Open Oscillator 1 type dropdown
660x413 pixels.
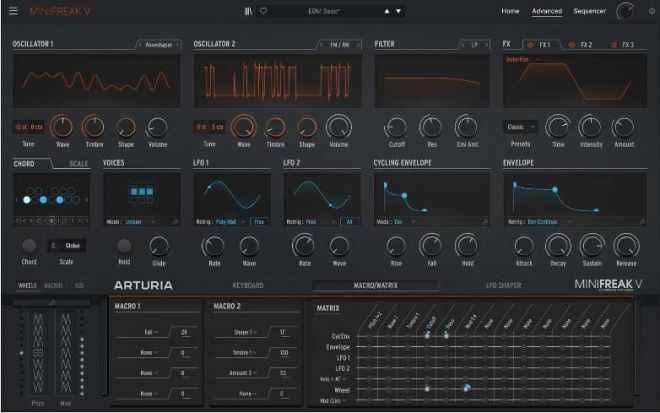[x=159, y=44]
